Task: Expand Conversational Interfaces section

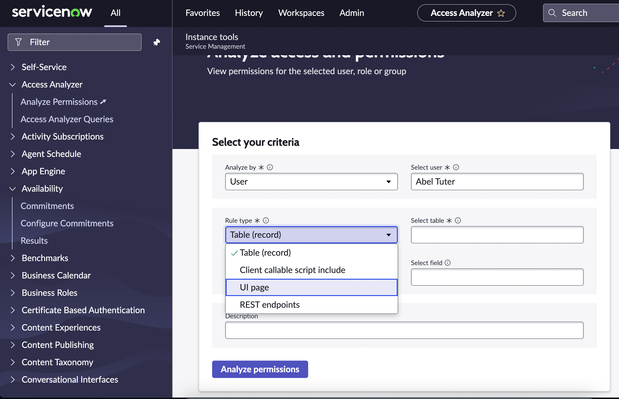Action: coord(13,380)
